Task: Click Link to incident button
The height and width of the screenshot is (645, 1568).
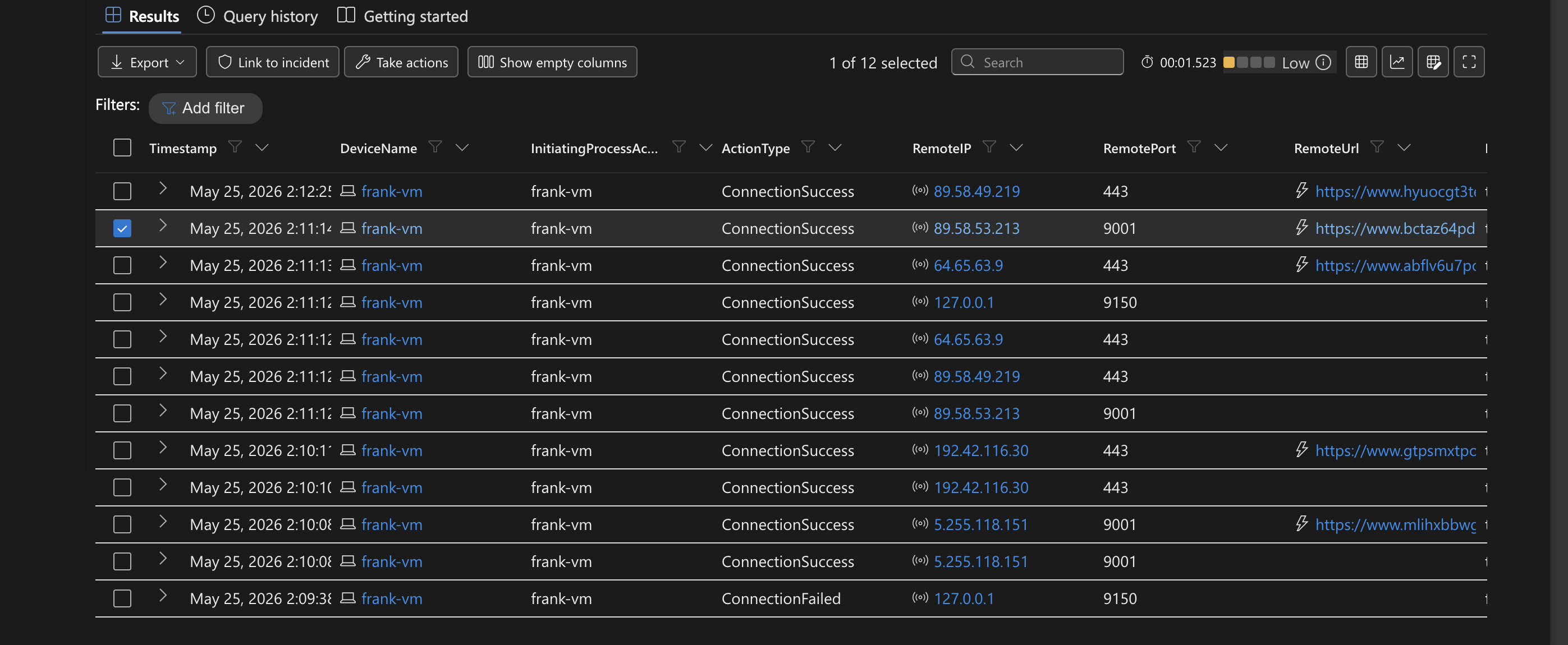Action: tap(273, 62)
